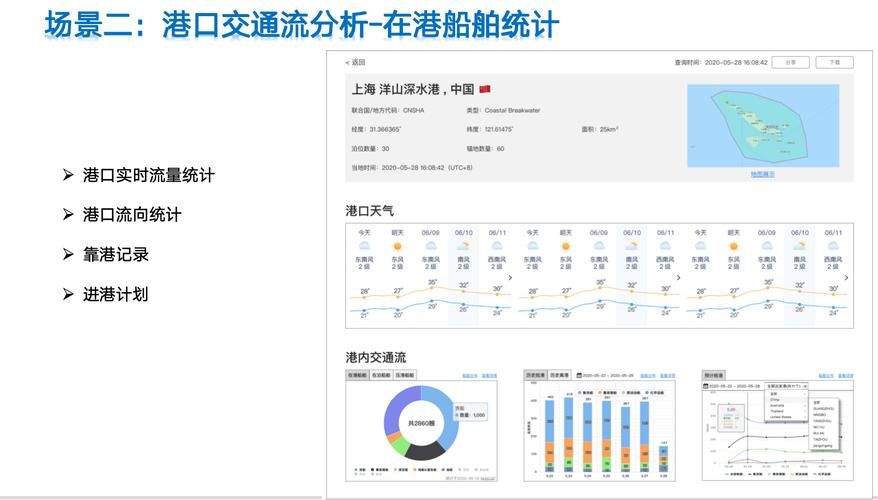Pick GUANGZHOU in the port submenu
The height and width of the screenshot is (500, 878).
(824, 409)
